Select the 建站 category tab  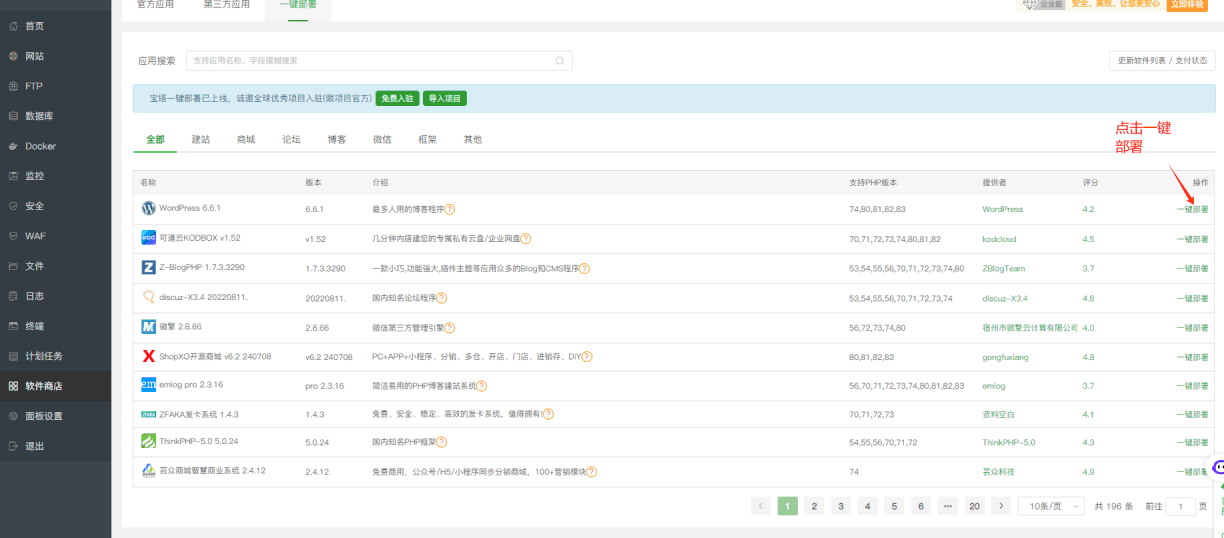(x=201, y=140)
